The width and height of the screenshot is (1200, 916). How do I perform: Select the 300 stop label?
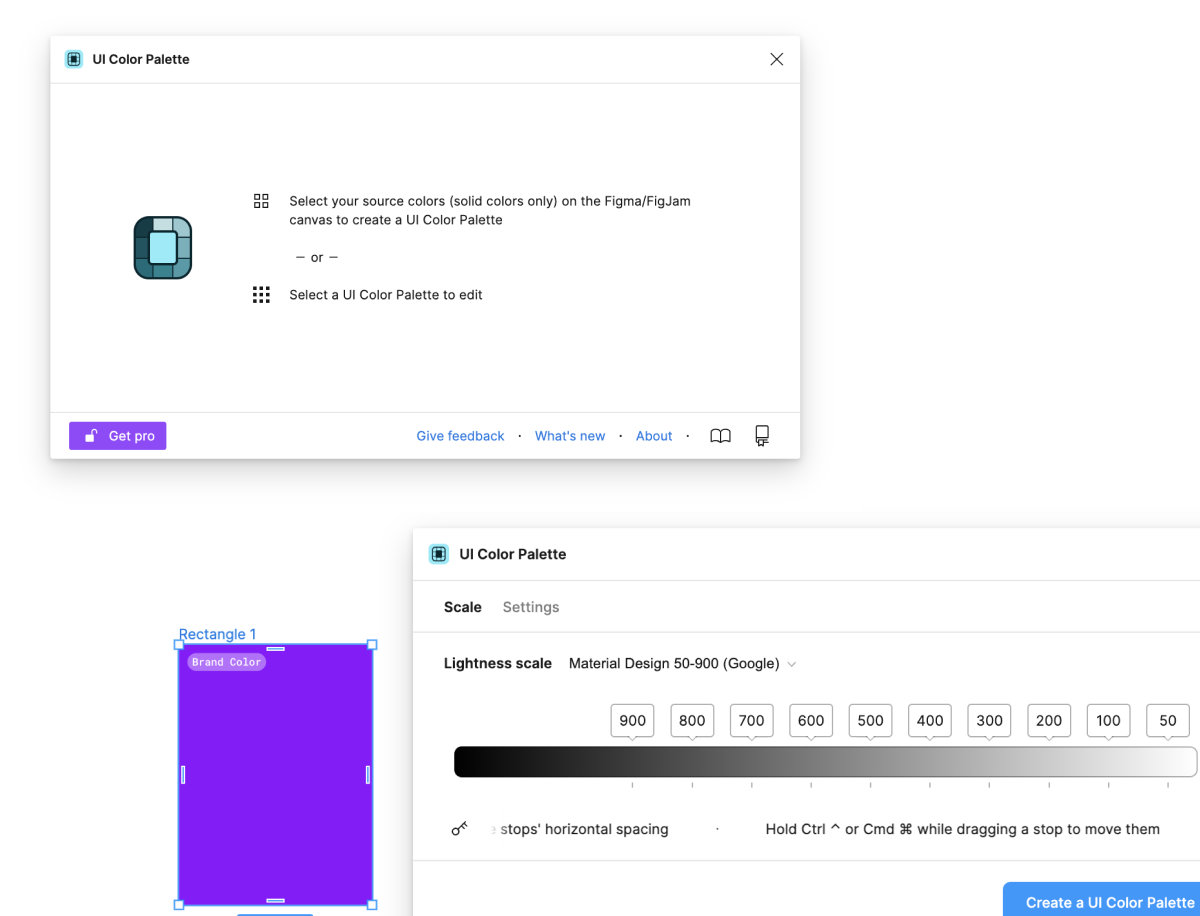point(989,720)
